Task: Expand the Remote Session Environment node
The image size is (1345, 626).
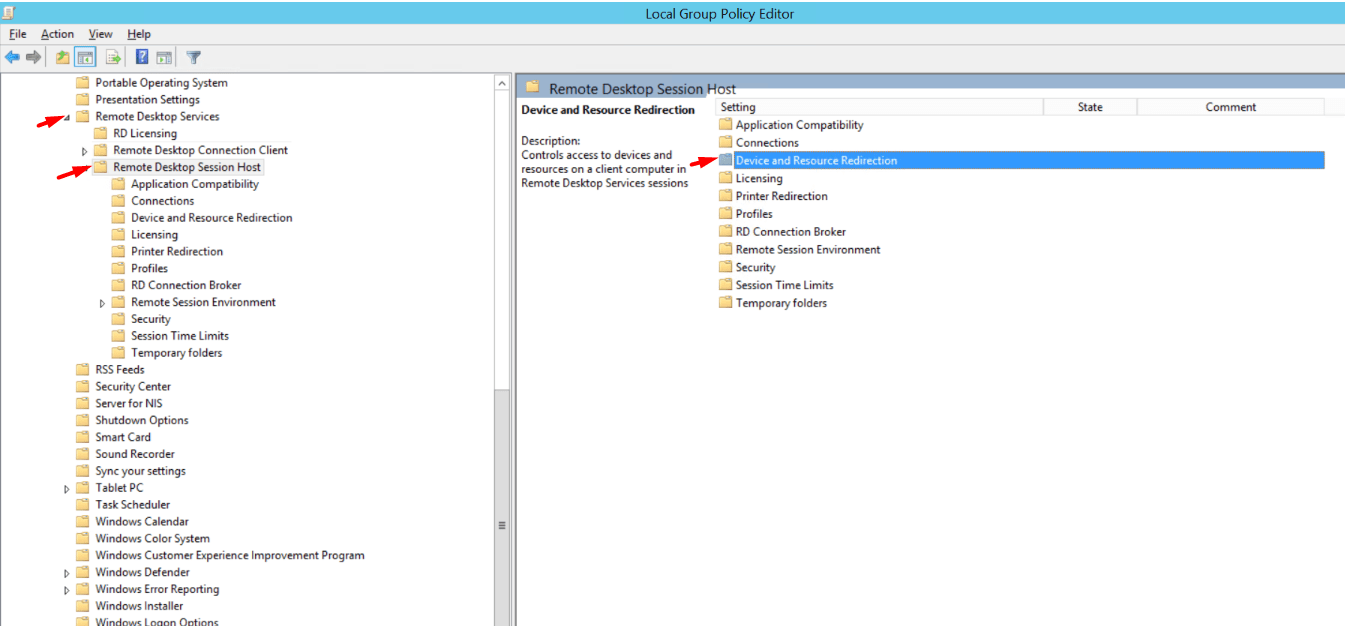Action: click(x=101, y=302)
